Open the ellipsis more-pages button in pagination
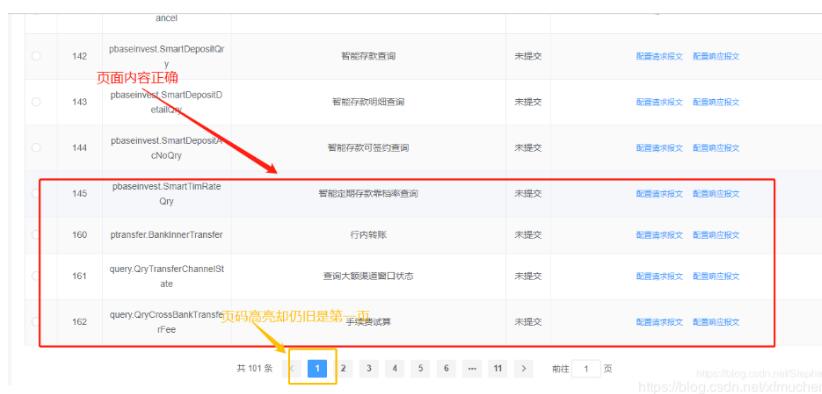This screenshot has height=394, width=822. pyautogui.click(x=472, y=369)
